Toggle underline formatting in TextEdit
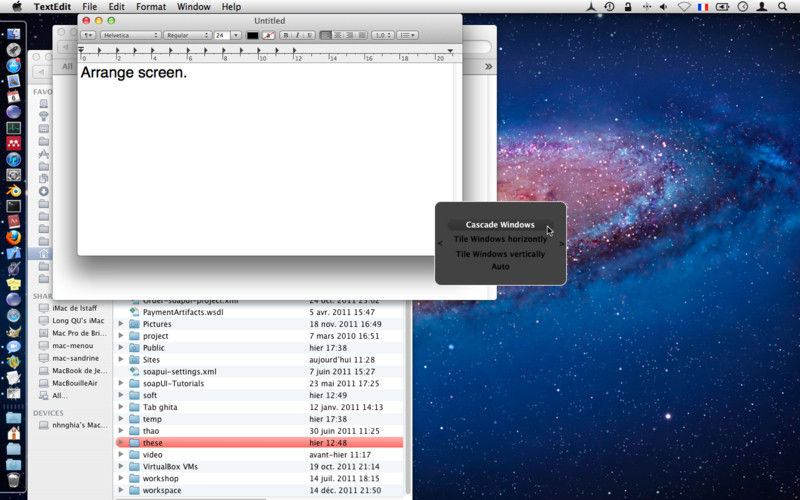This screenshot has width=800, height=500. [x=309, y=35]
